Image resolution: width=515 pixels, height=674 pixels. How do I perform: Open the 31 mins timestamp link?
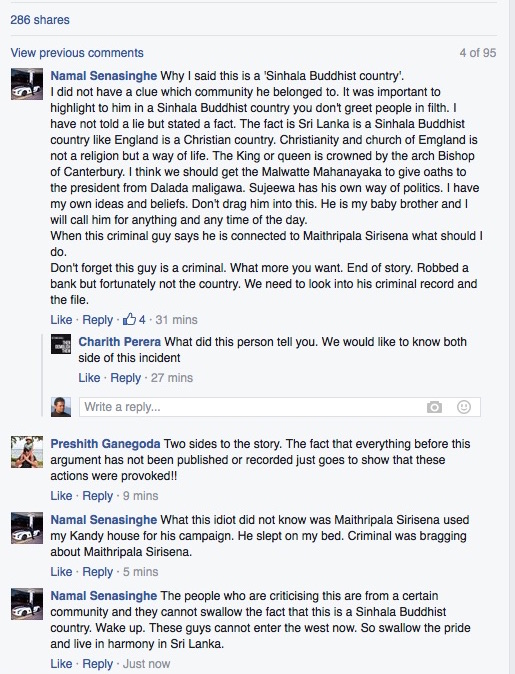(x=176, y=320)
